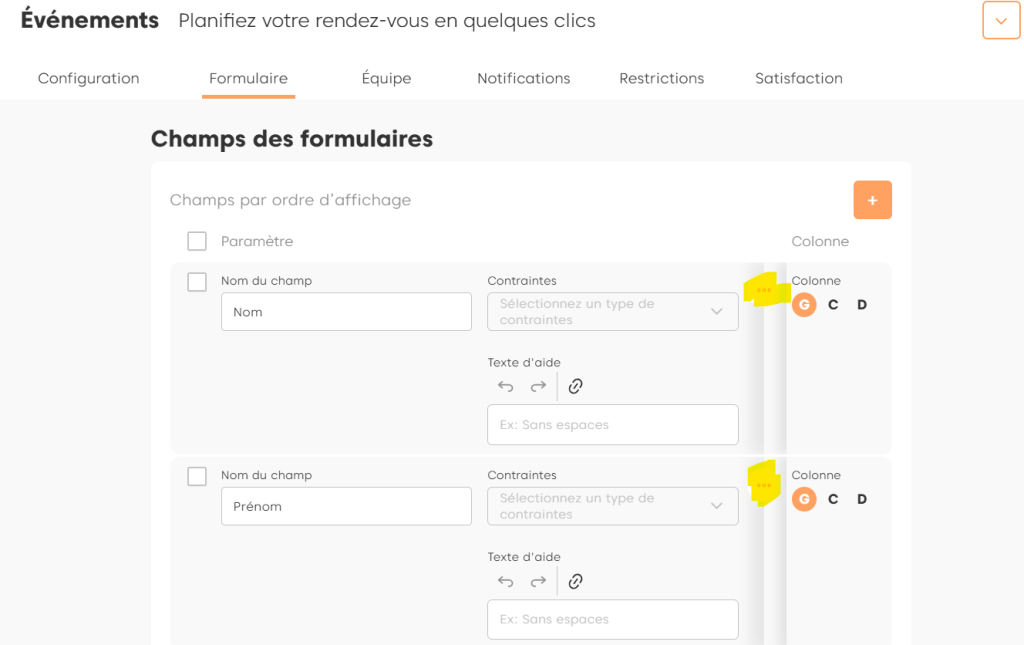Check the Prénom field row checkbox
The height and width of the screenshot is (645, 1024).
coord(197,477)
